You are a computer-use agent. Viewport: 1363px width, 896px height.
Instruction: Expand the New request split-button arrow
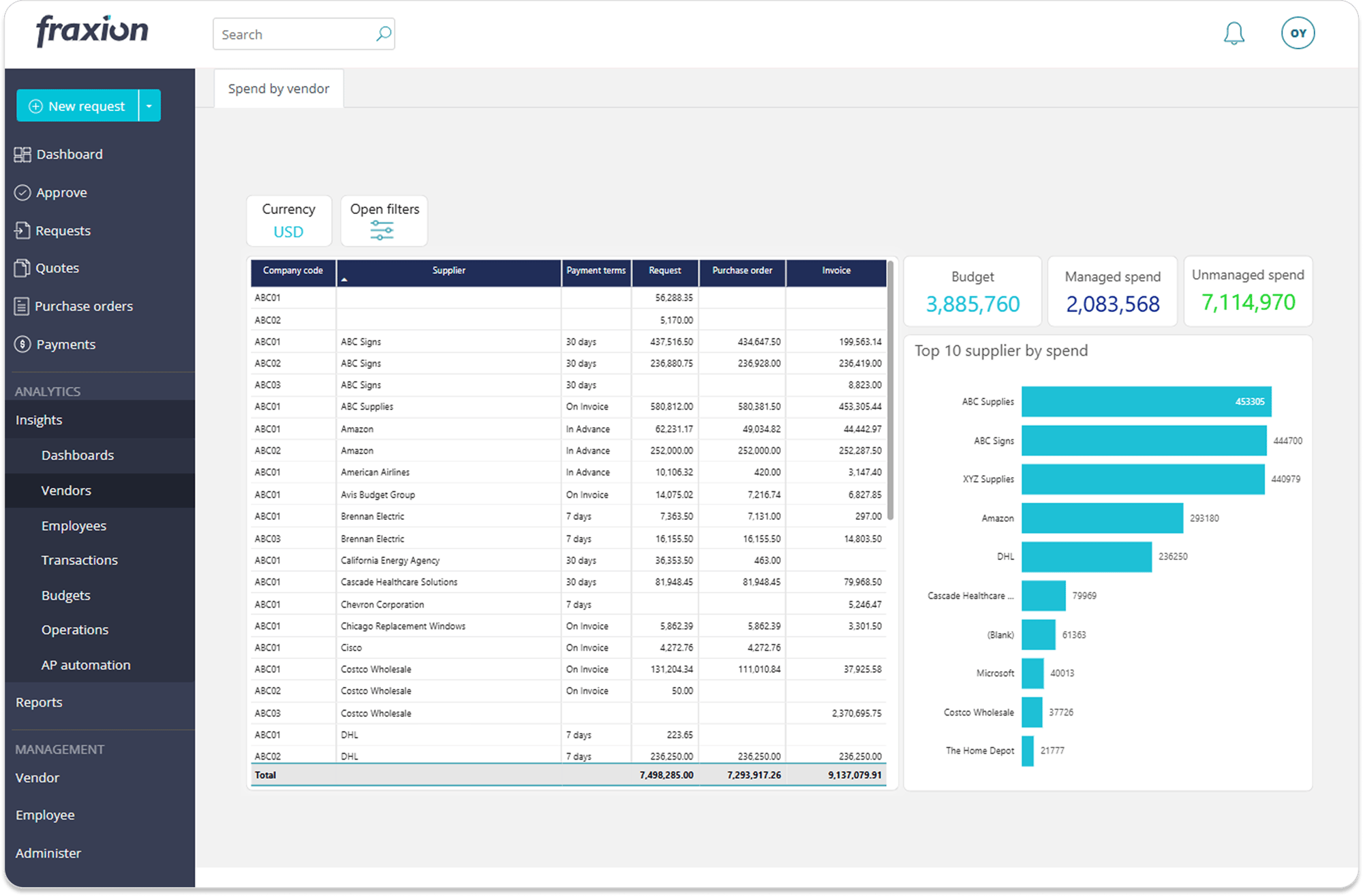149,106
